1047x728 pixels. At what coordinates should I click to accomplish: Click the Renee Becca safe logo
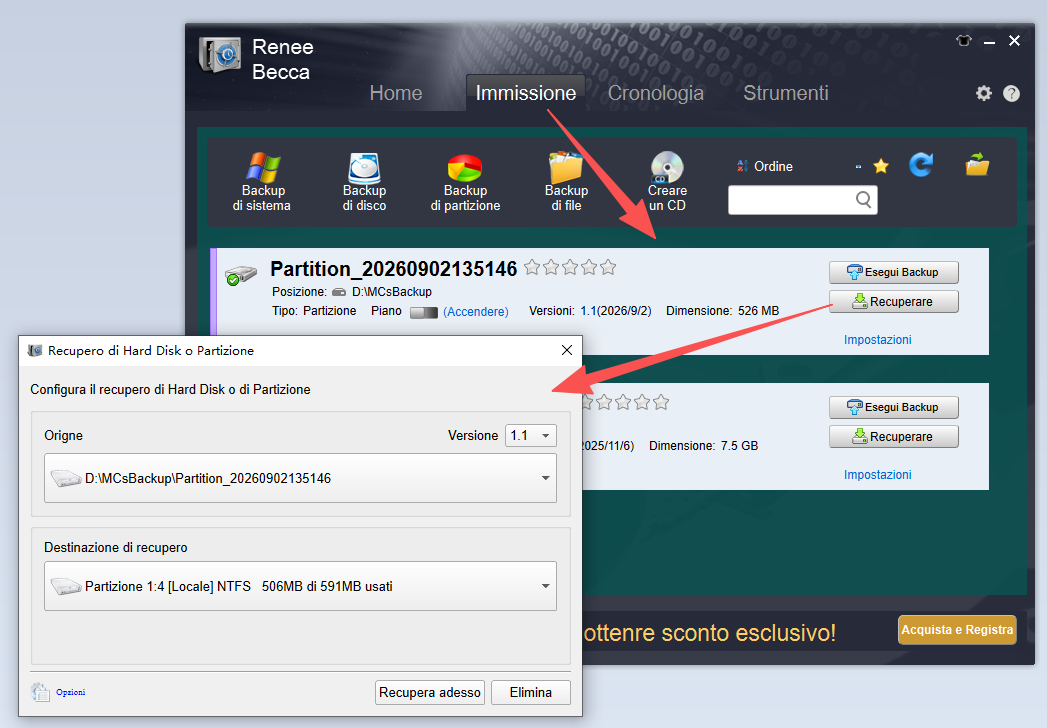click(x=220, y=55)
